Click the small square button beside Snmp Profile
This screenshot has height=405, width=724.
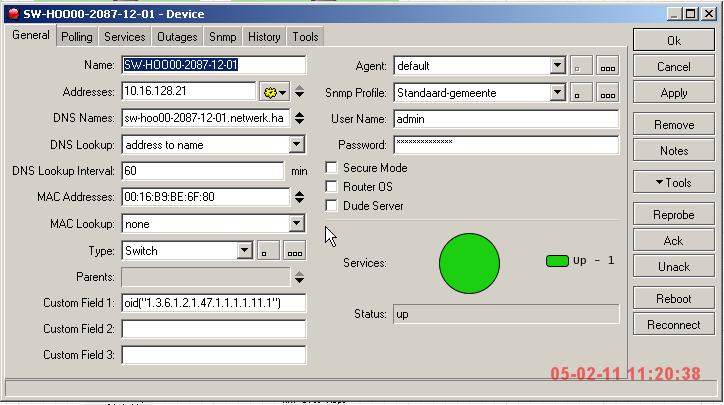tap(581, 93)
